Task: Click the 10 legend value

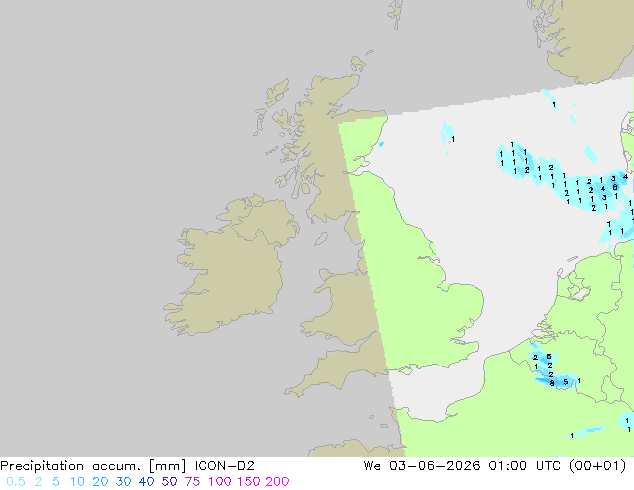Action: pos(77,482)
